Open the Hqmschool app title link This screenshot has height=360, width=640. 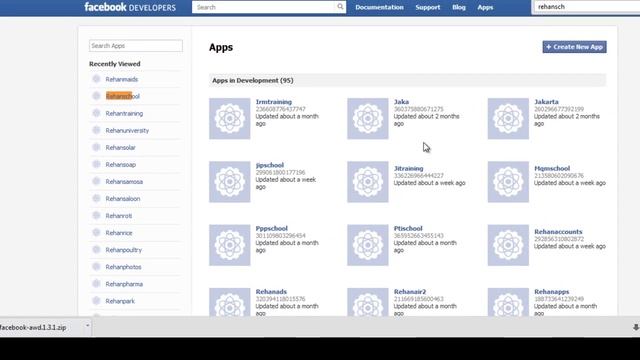coord(552,168)
